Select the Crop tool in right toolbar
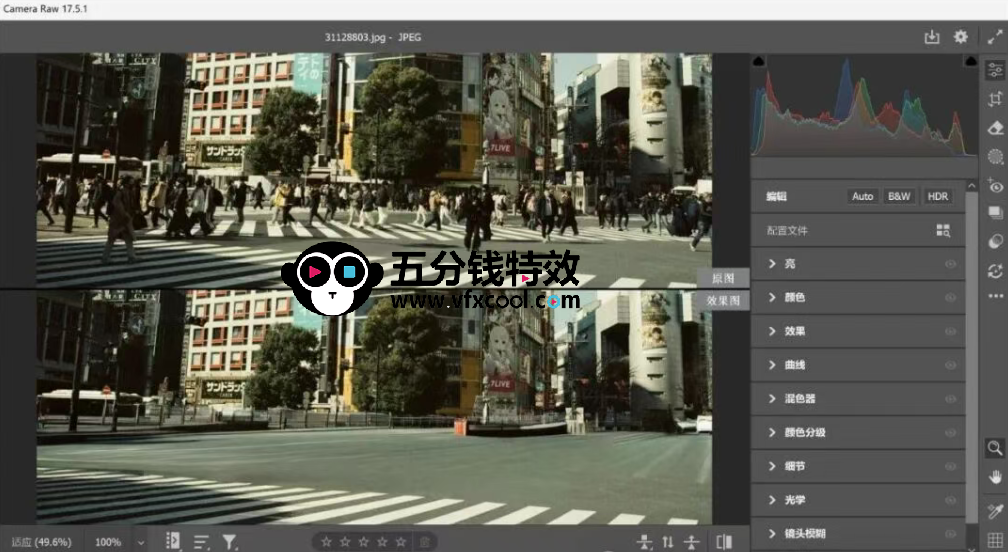The height and width of the screenshot is (552, 1008). click(x=994, y=99)
